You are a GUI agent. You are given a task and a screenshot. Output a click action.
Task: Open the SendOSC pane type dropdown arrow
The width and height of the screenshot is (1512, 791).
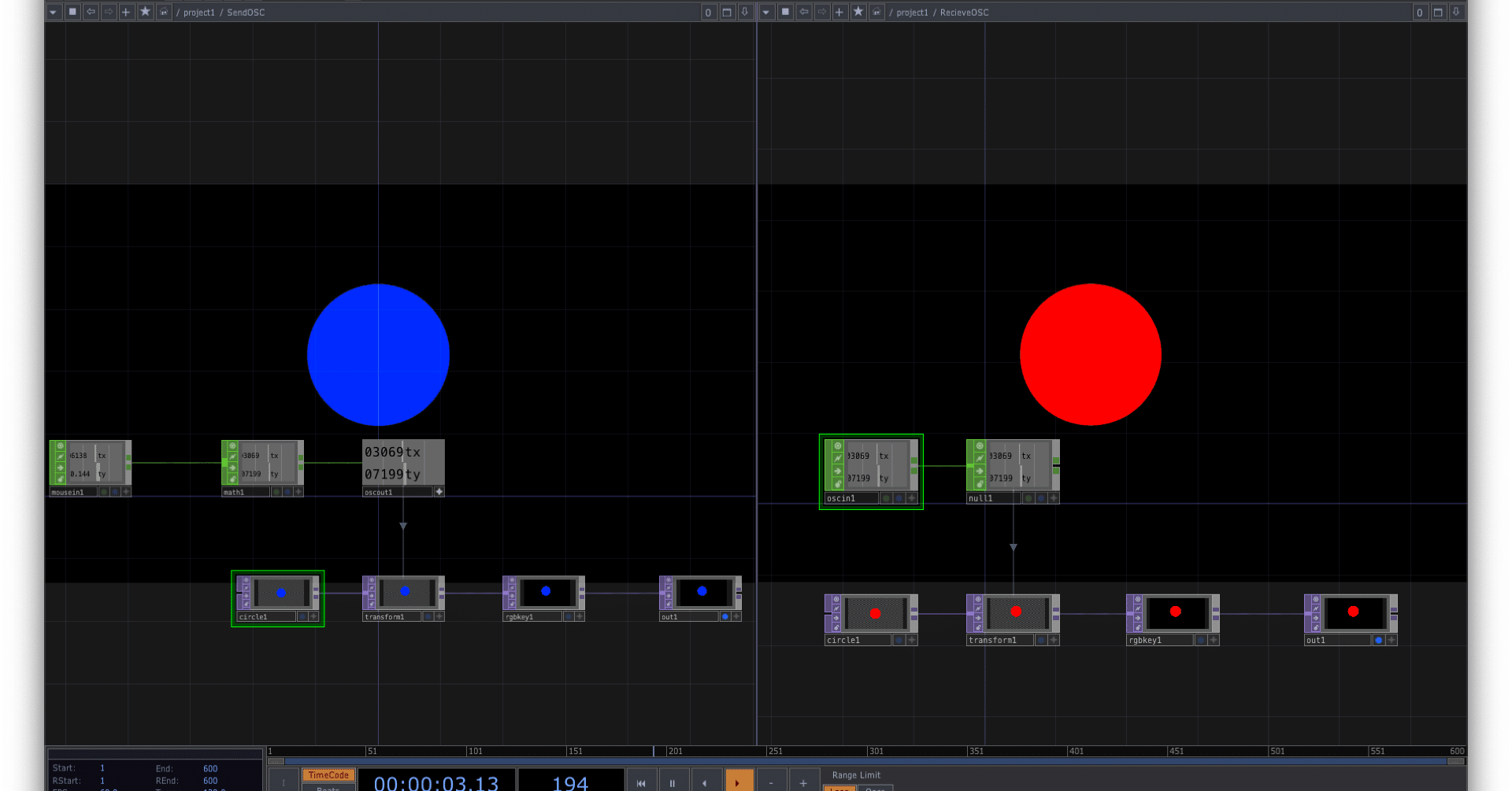[x=54, y=12]
